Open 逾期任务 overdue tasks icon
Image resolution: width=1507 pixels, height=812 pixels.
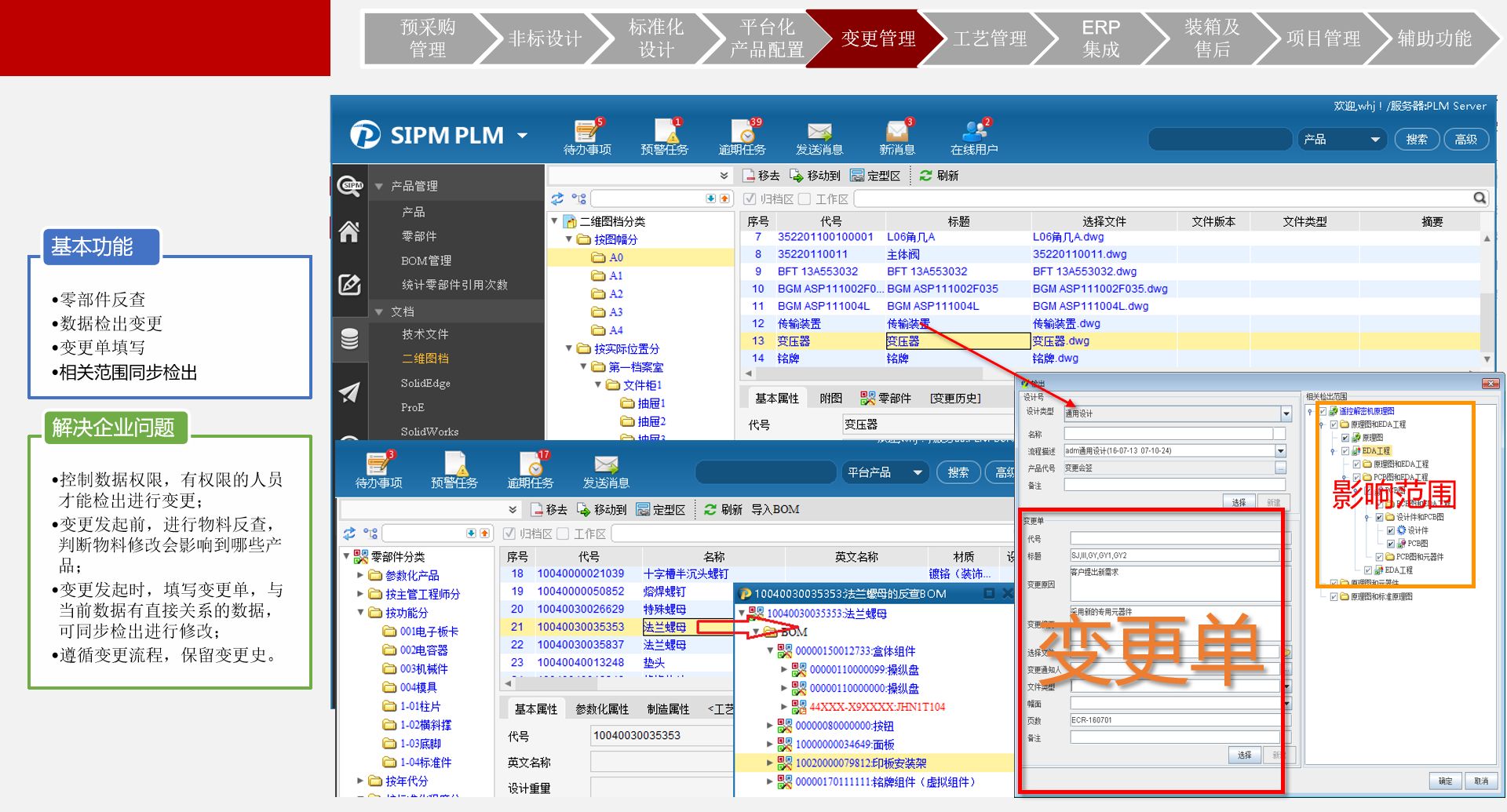point(742,133)
